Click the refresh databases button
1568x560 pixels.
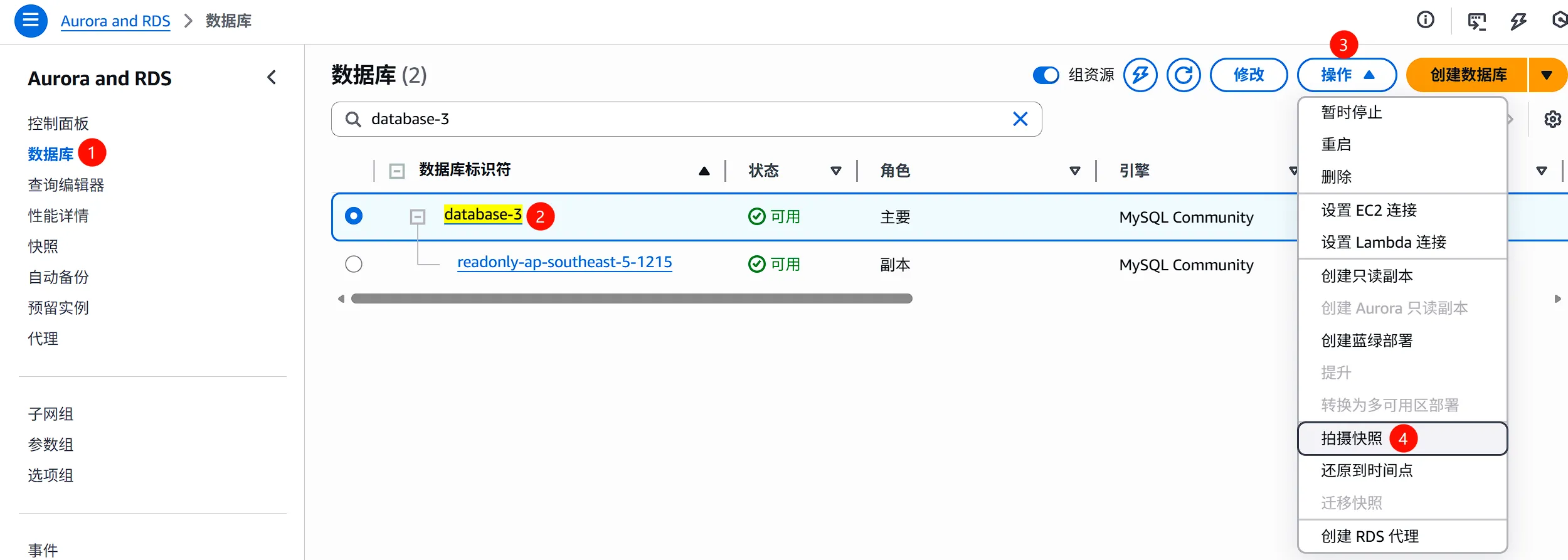[1183, 75]
